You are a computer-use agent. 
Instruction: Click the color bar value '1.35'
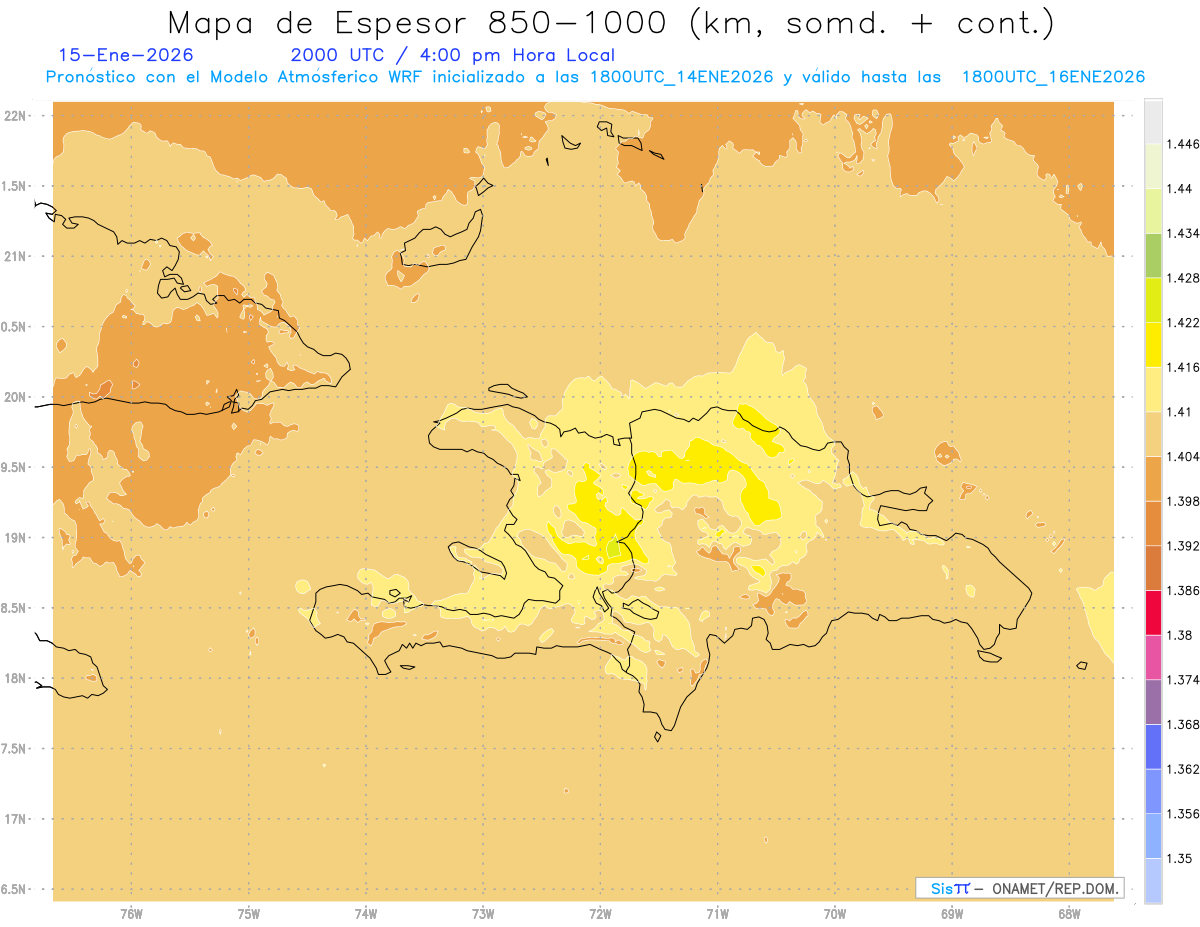[x=1182, y=858]
